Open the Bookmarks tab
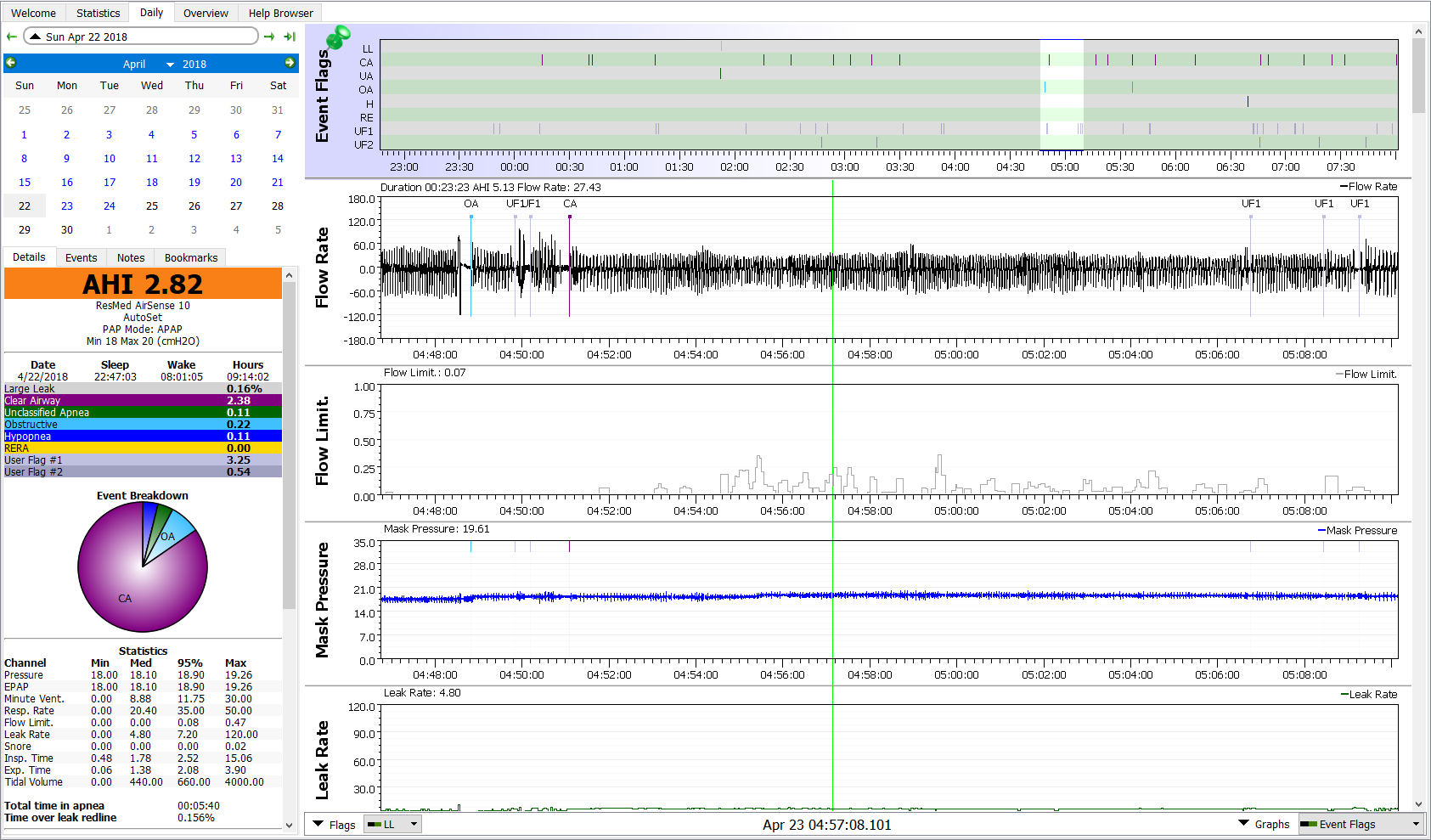Viewport: 1431px width, 840px height. coord(191,257)
